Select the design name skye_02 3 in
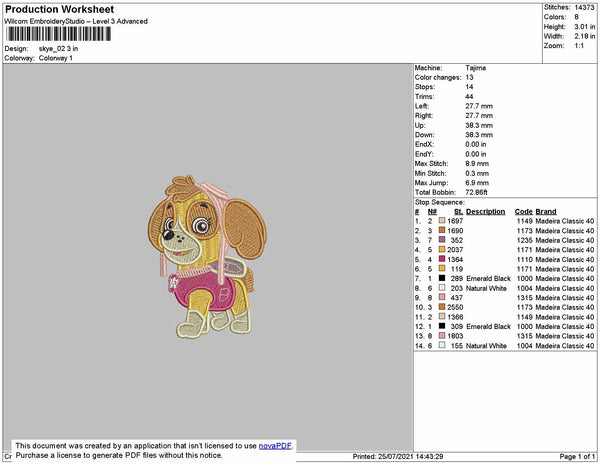Screen dimensions: 600x464 pyautogui.click(x=58, y=49)
